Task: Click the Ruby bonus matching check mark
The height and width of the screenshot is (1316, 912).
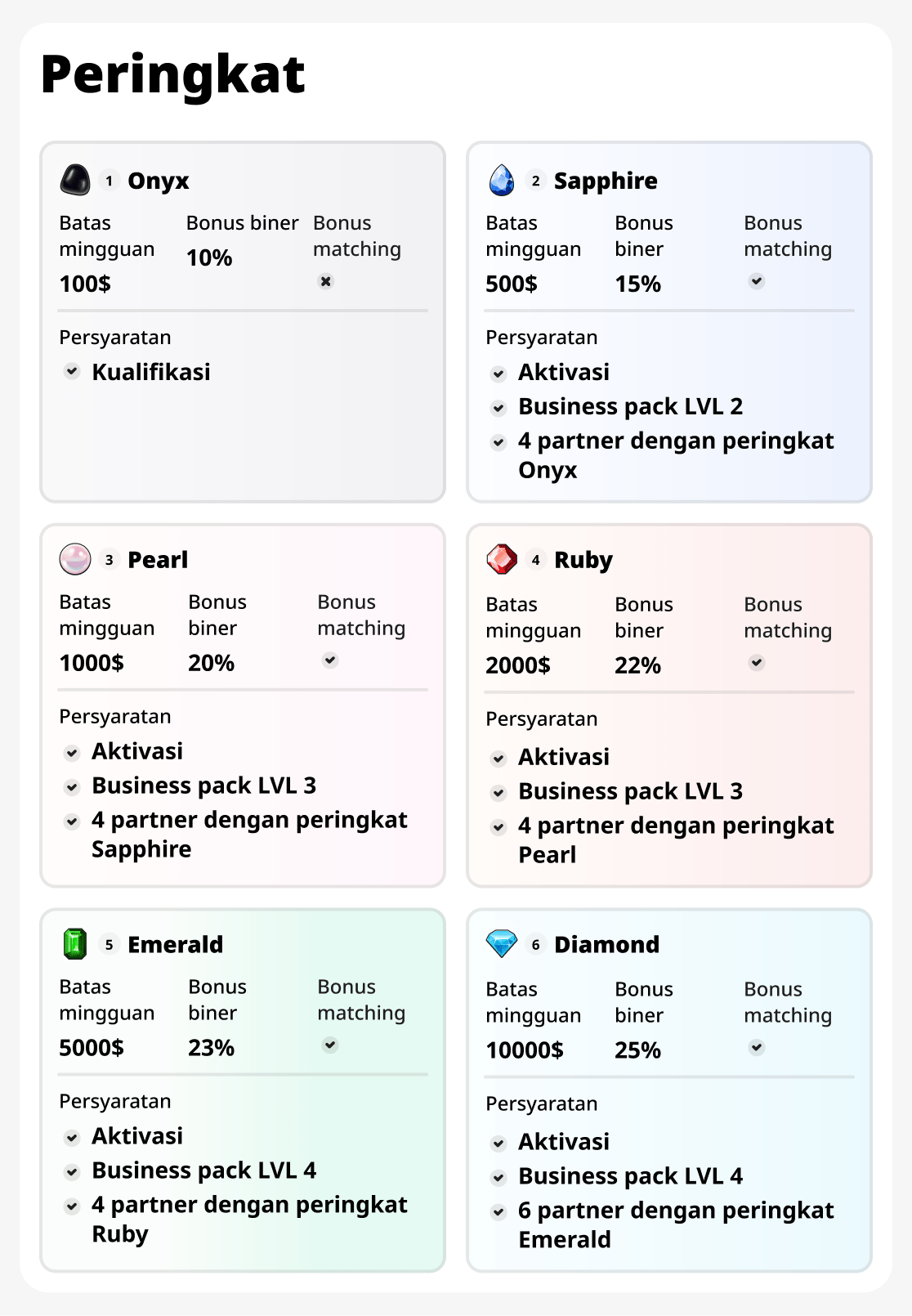Action: pos(757,662)
